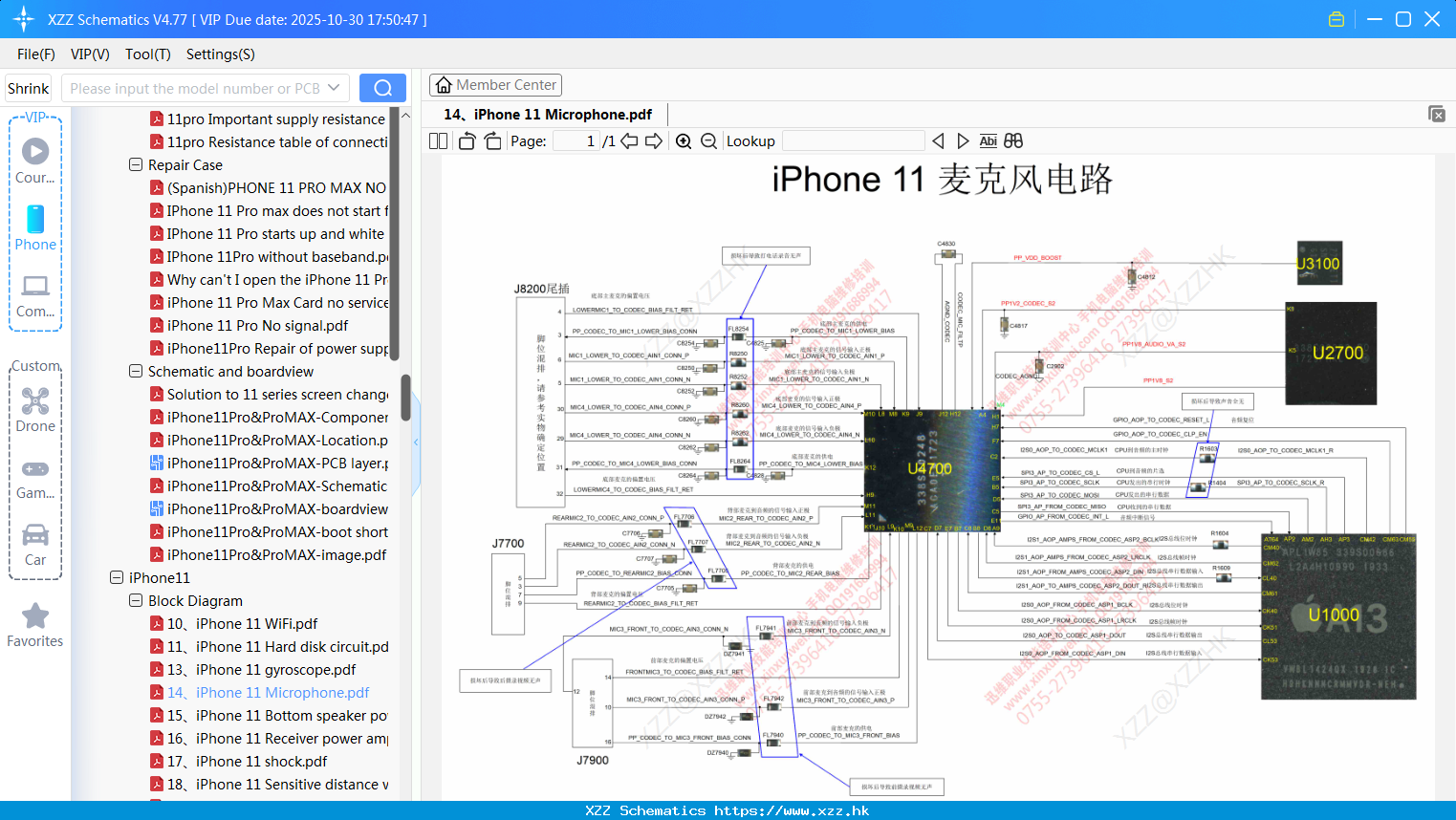Go to next page arrow
1456x820 pixels.
point(654,140)
